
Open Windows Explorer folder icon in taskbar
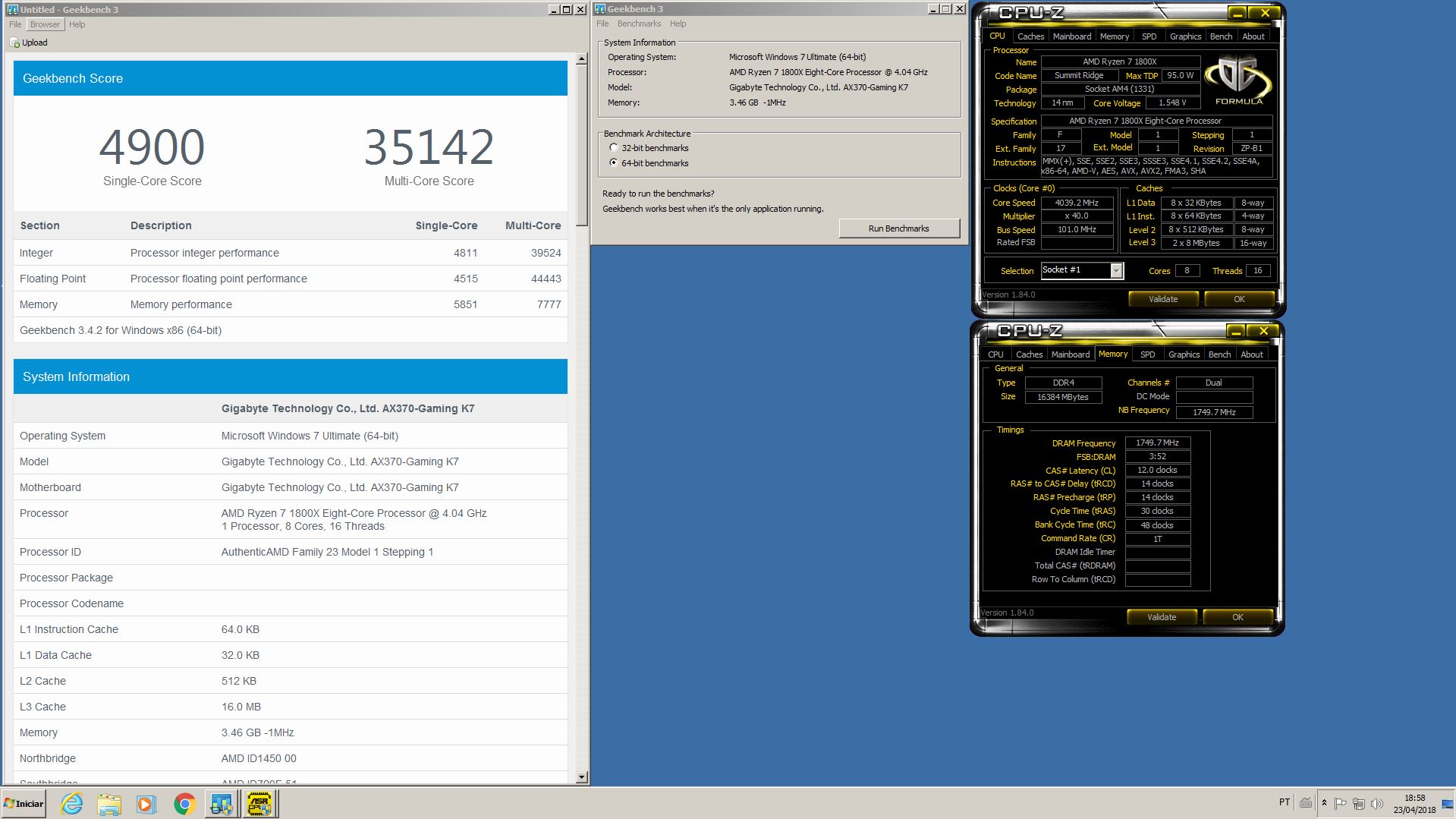pyautogui.click(x=109, y=804)
